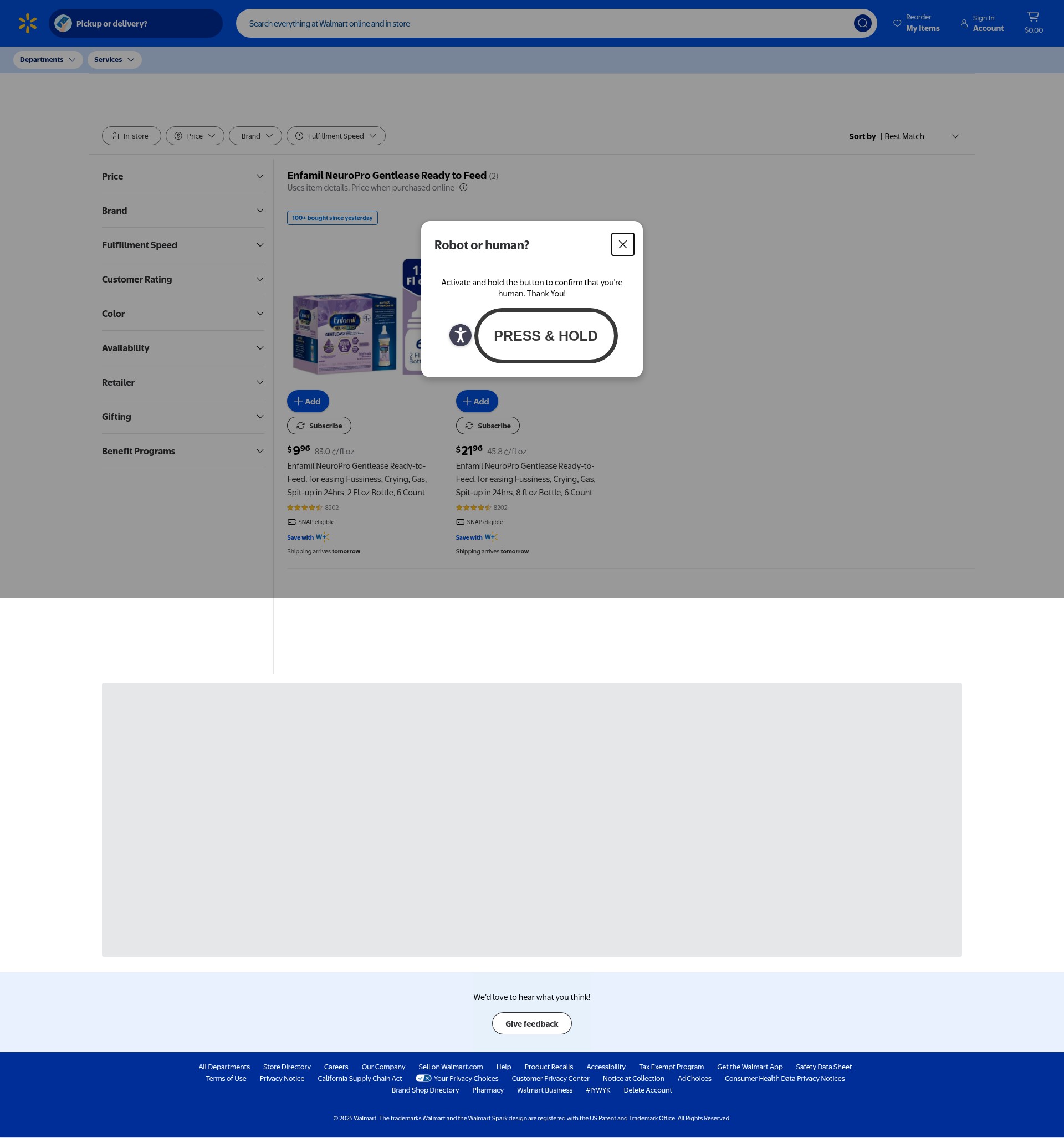Click Pickup or delivery selector
1064x1138 pixels.
pyautogui.click(x=136, y=23)
